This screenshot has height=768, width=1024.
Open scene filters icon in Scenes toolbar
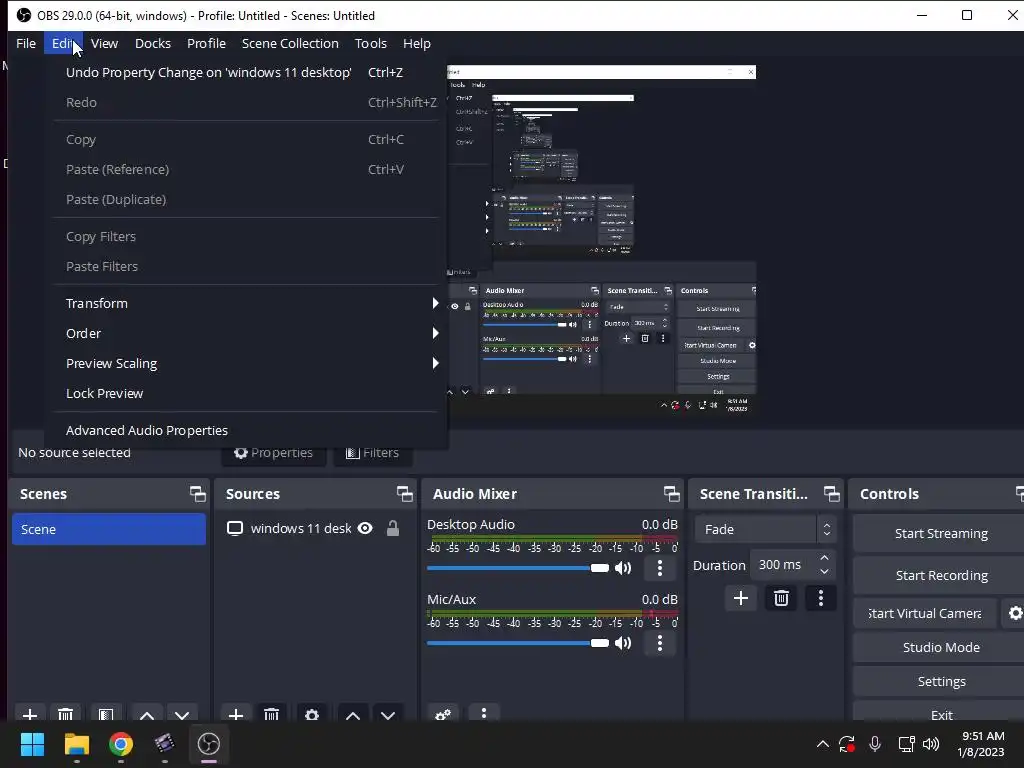106,714
